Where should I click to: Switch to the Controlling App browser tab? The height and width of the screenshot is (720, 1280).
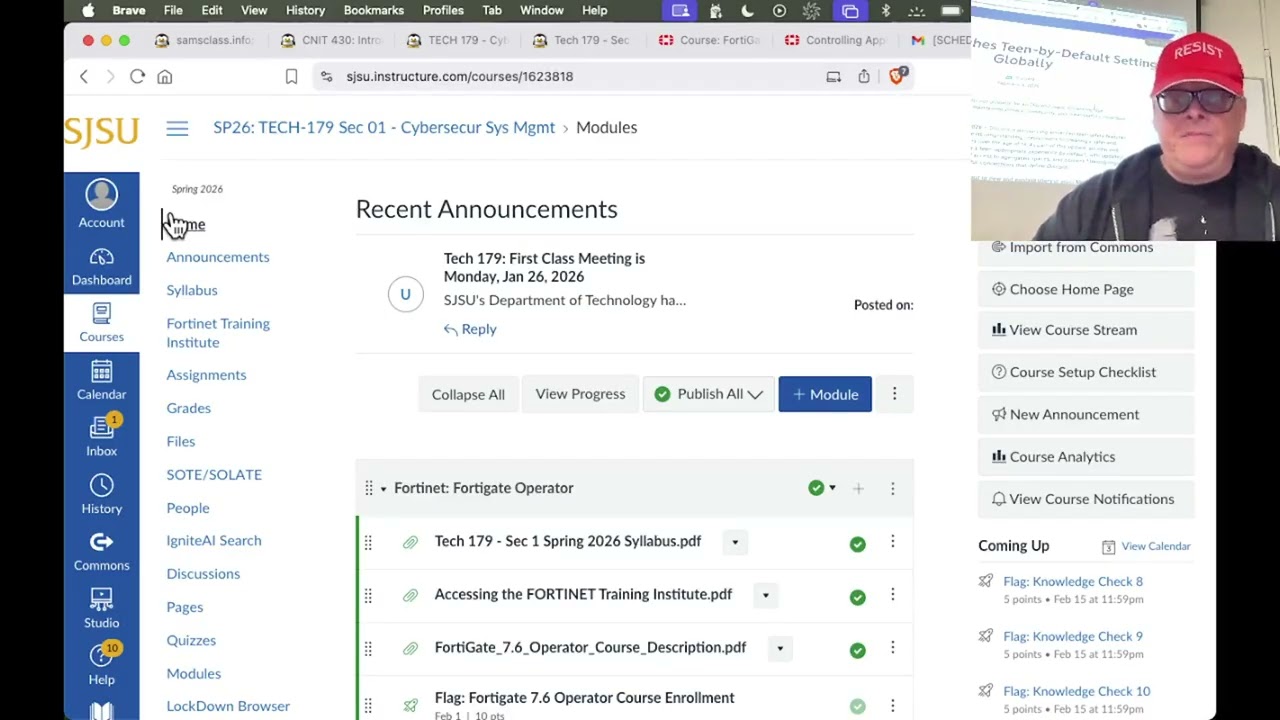(835, 40)
